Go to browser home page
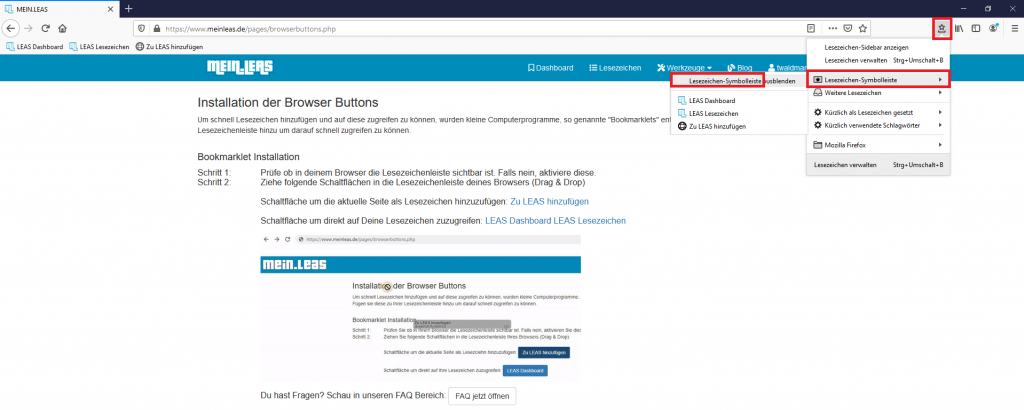Viewport: 1024px width, 410px height. (x=63, y=28)
